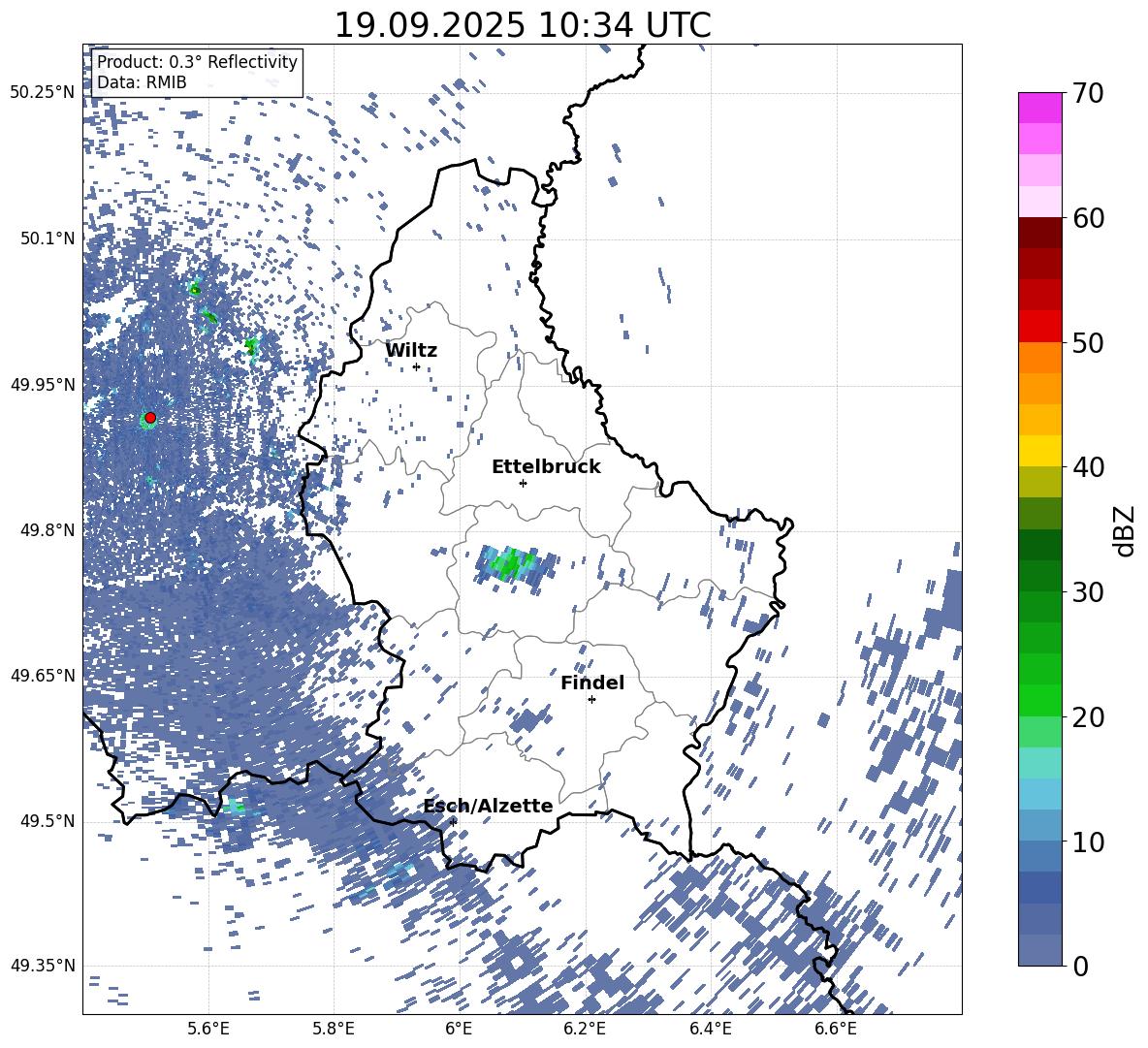The width and height of the screenshot is (1148, 1048).
Task: Click the Product: 0.3° Reflectivity text
Action: (197, 62)
